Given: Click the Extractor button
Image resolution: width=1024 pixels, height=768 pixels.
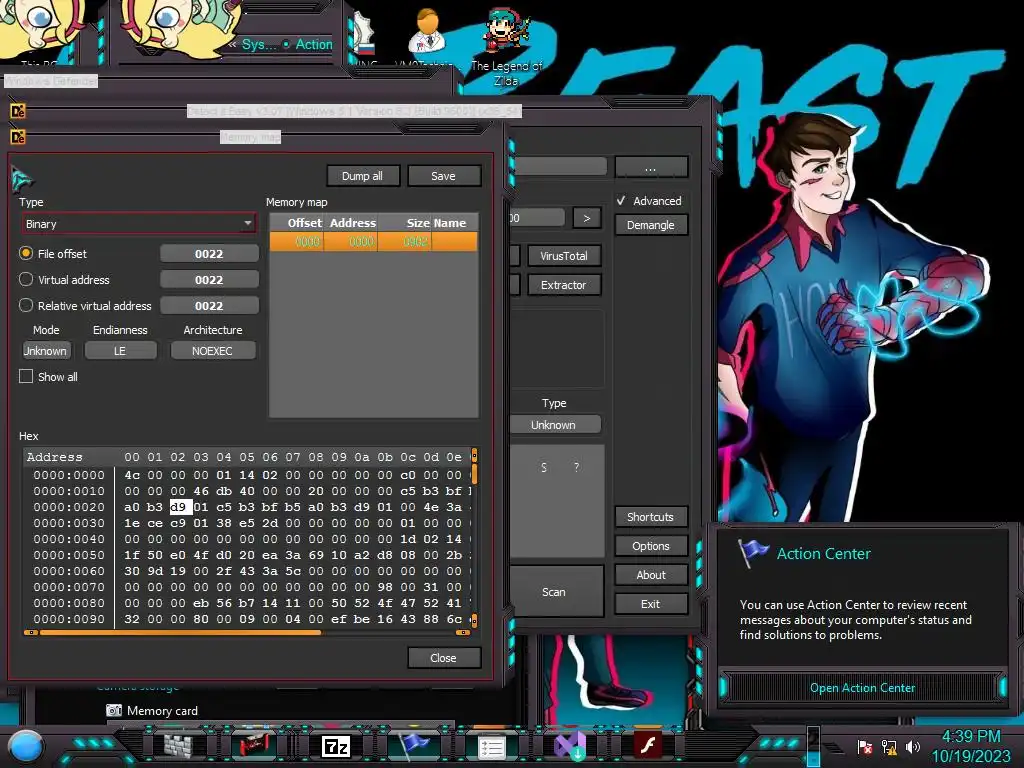Looking at the screenshot, I should point(564,285).
